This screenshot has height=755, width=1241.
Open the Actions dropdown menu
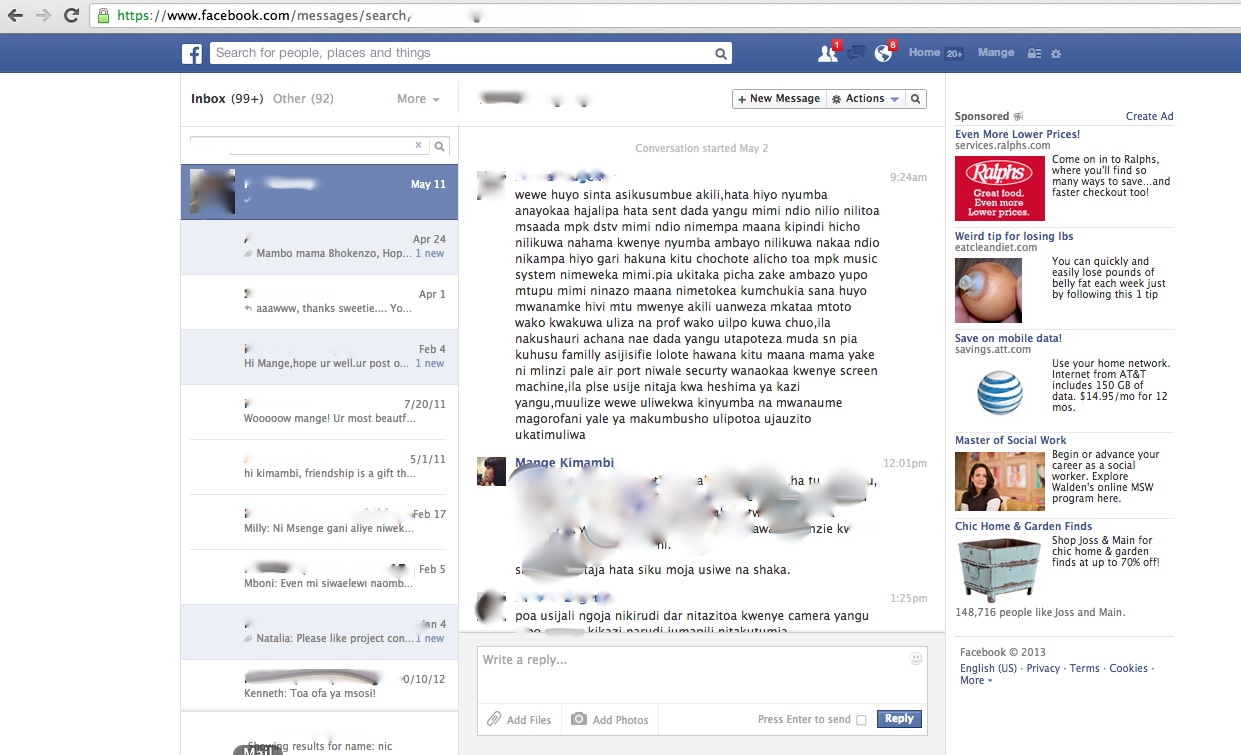tap(866, 99)
